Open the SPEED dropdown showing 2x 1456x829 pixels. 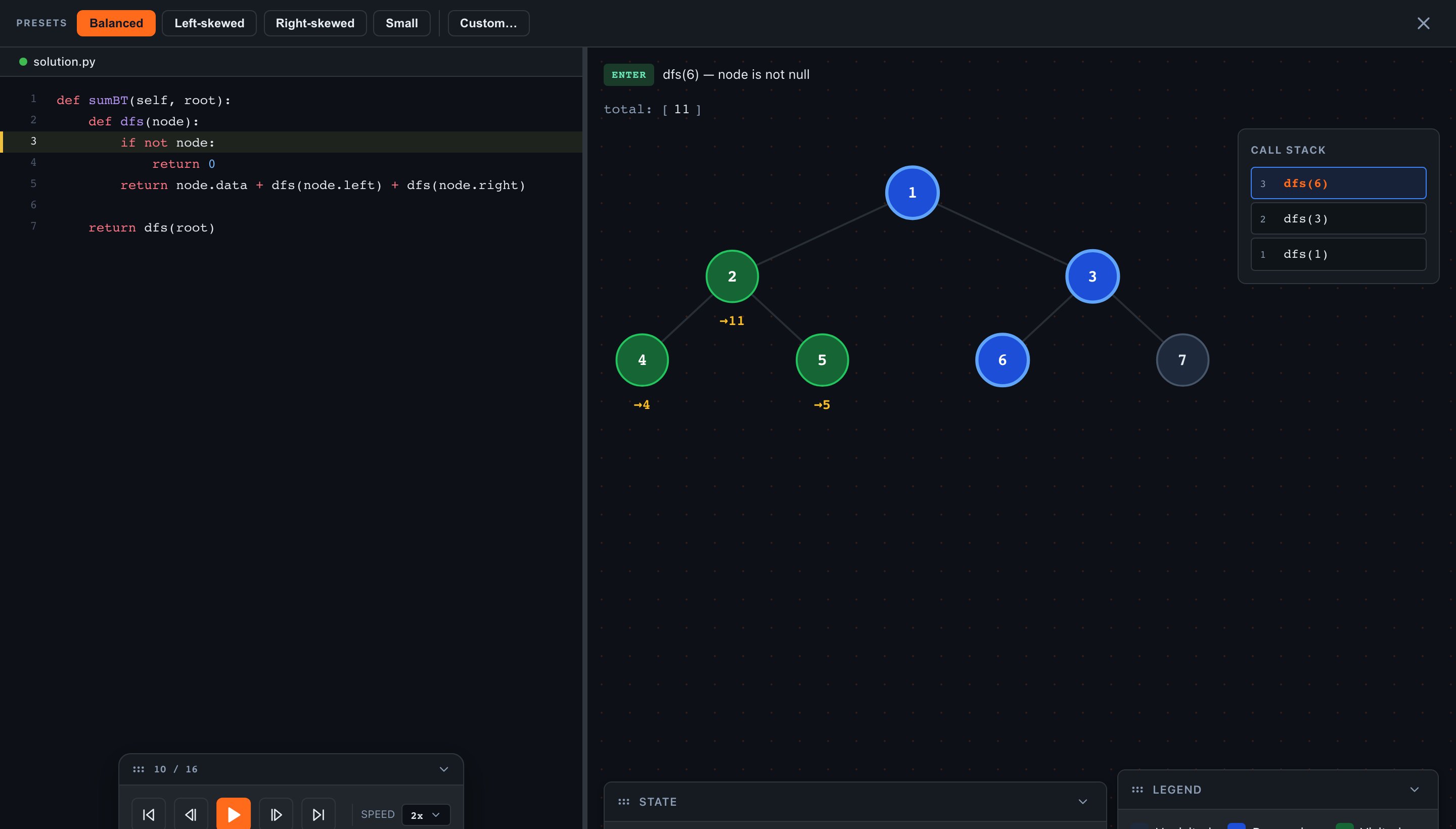pos(425,814)
